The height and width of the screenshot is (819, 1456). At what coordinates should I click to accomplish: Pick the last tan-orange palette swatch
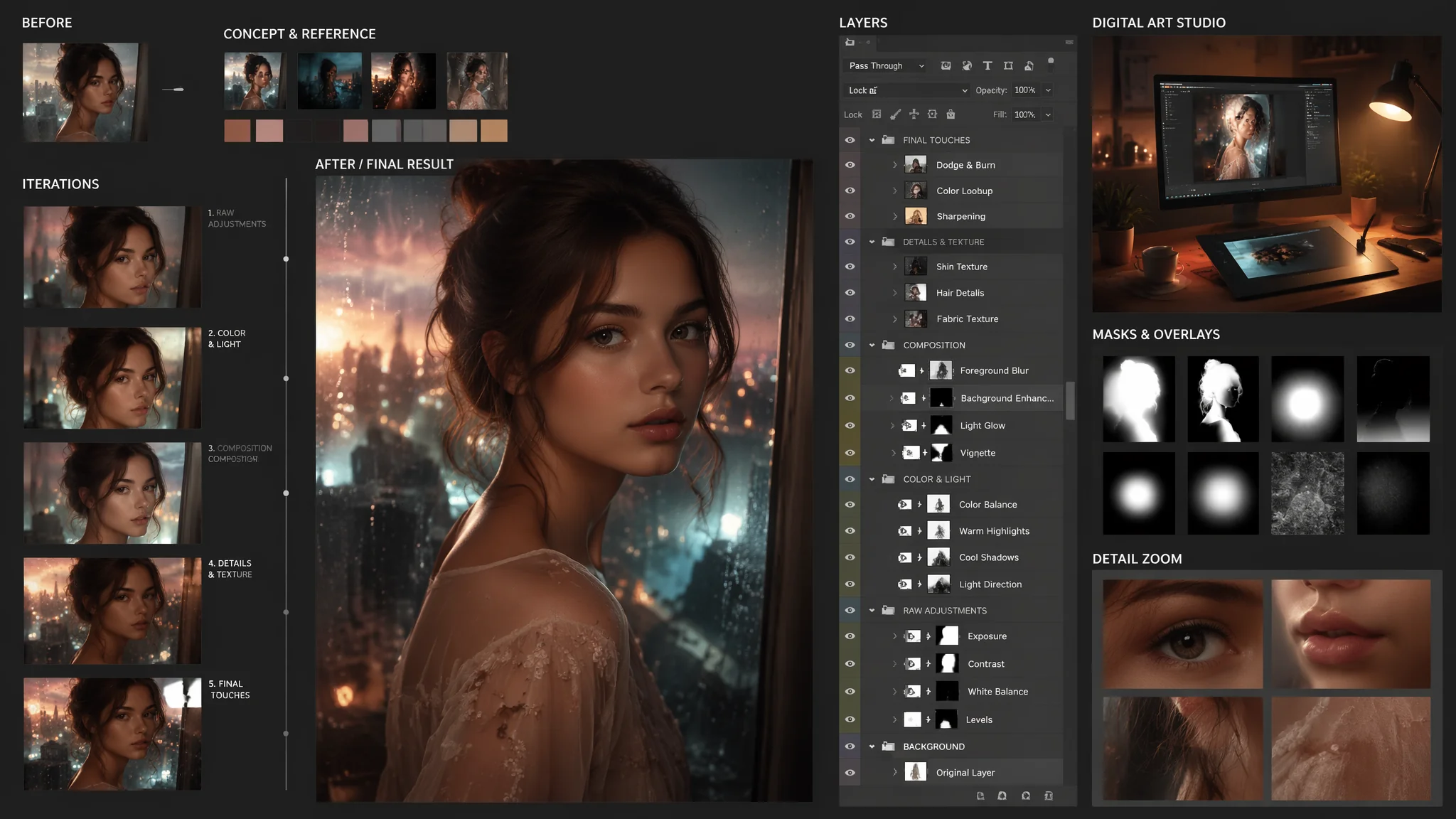pyautogui.click(x=494, y=131)
